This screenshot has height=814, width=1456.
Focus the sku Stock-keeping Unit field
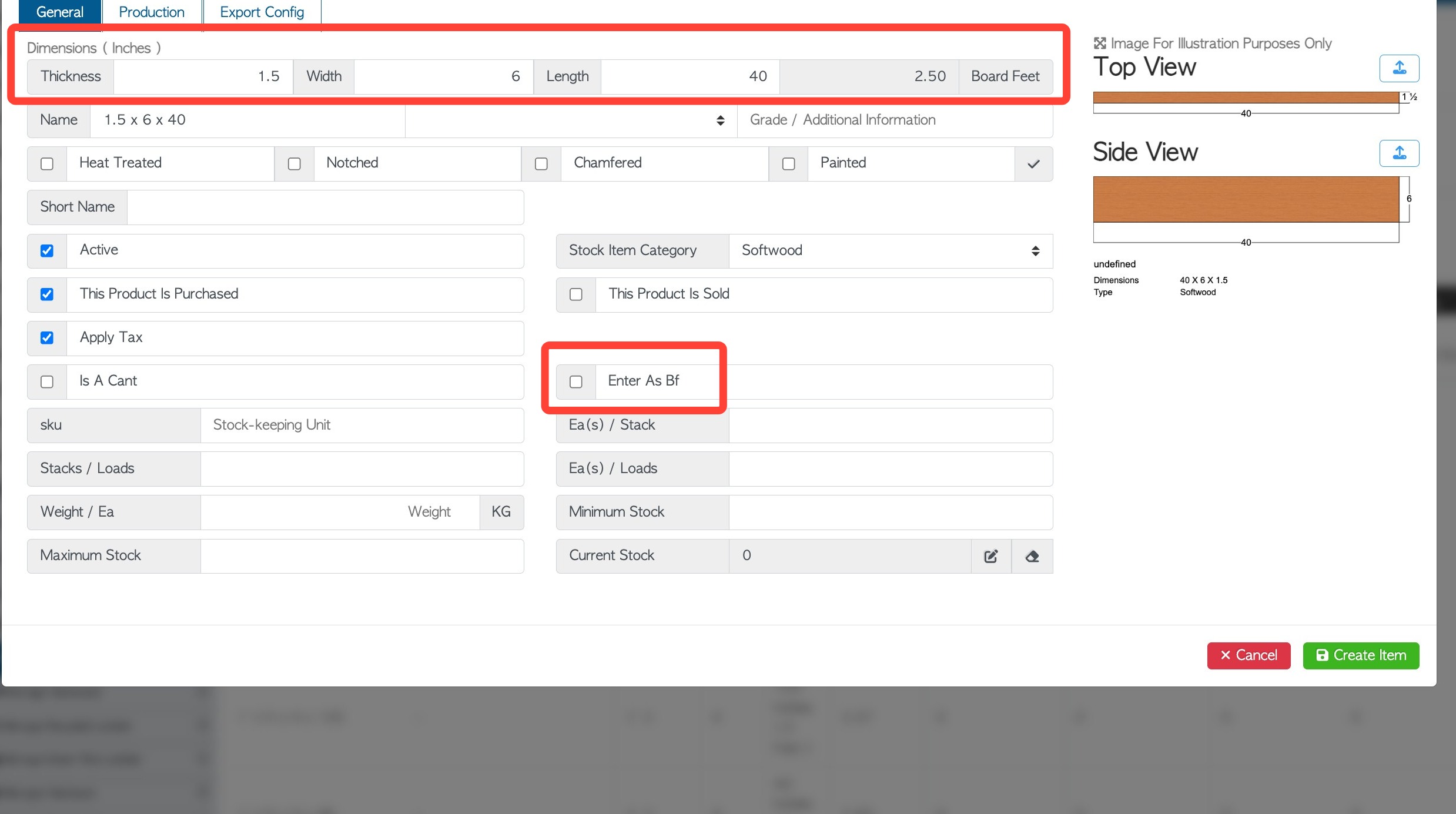pos(362,426)
